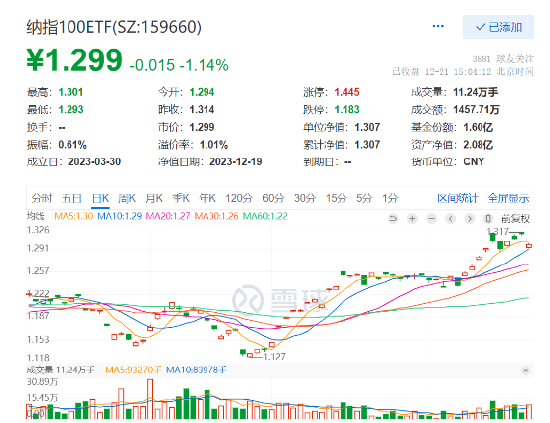The width and height of the screenshot is (550, 423).
Task: Click the 成交额 value 1457.71万
Action: coord(476,109)
